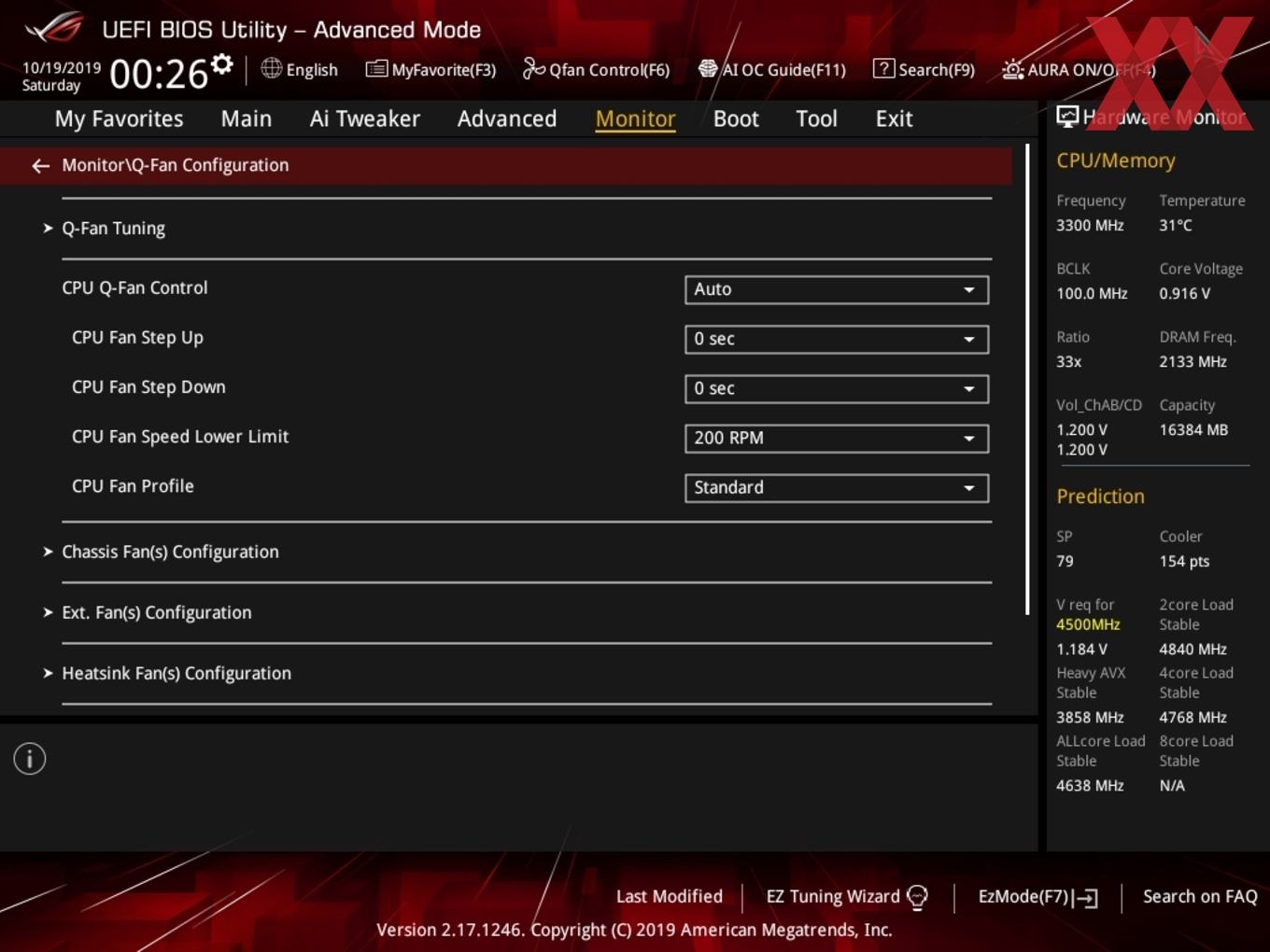This screenshot has height=952, width=1270.
Task: Click the CPU/Memory section heading
Action: (x=1116, y=161)
